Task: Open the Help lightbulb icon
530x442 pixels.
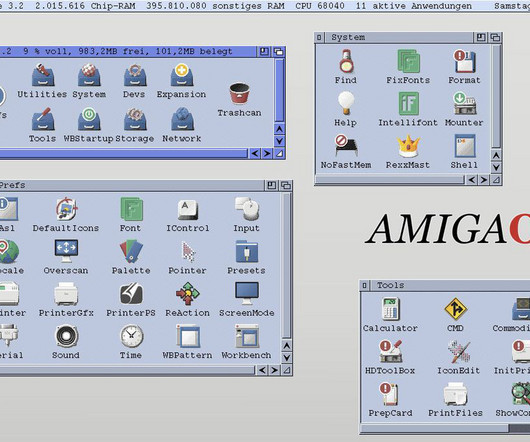Action: tap(346, 103)
